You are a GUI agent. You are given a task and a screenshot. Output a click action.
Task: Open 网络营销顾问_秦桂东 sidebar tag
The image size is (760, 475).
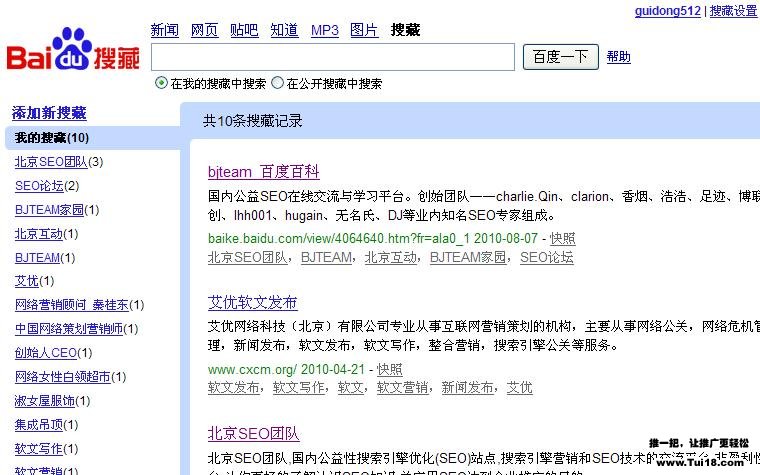(x=72, y=305)
